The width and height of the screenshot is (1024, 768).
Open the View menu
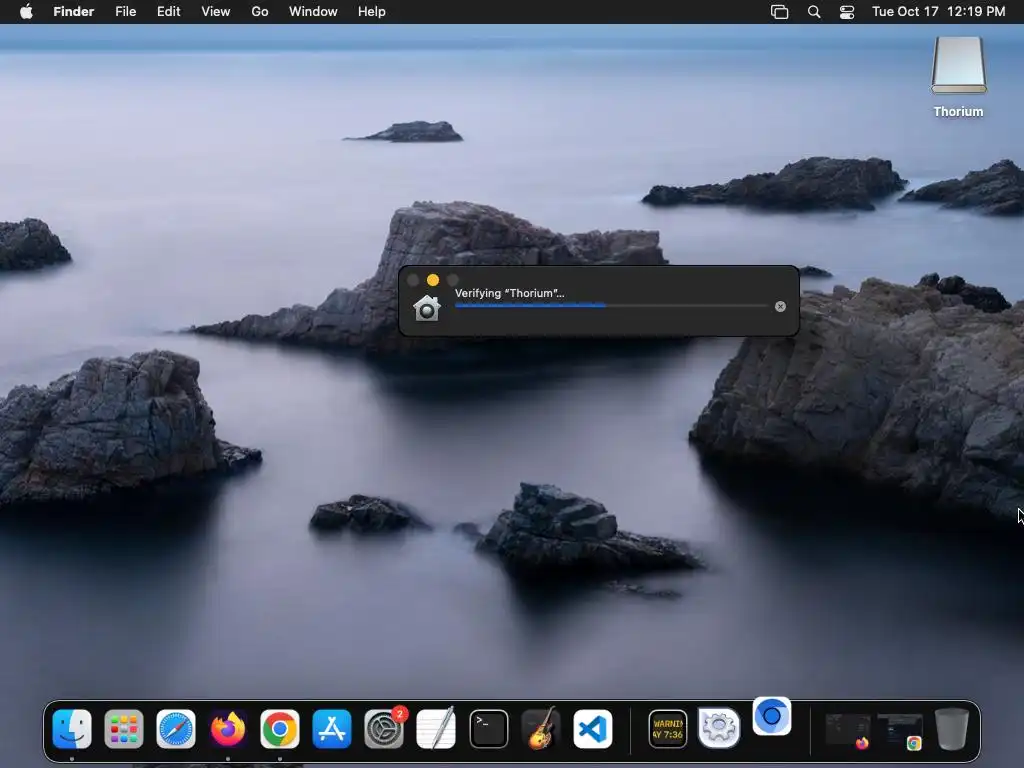[x=216, y=12]
